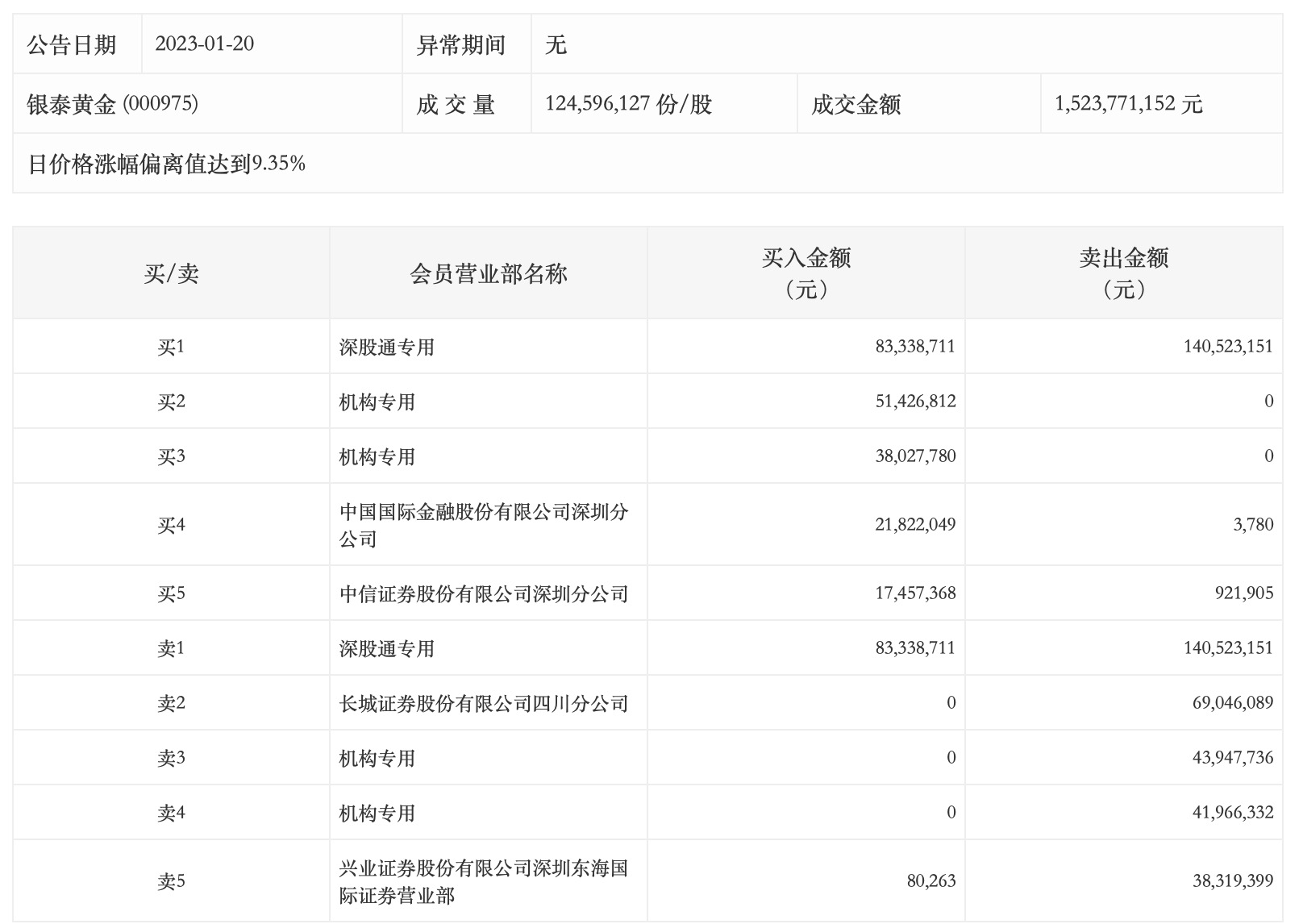
Task: Click the 日价格涨幅偏离值达到9.35% note
Action: [166, 164]
